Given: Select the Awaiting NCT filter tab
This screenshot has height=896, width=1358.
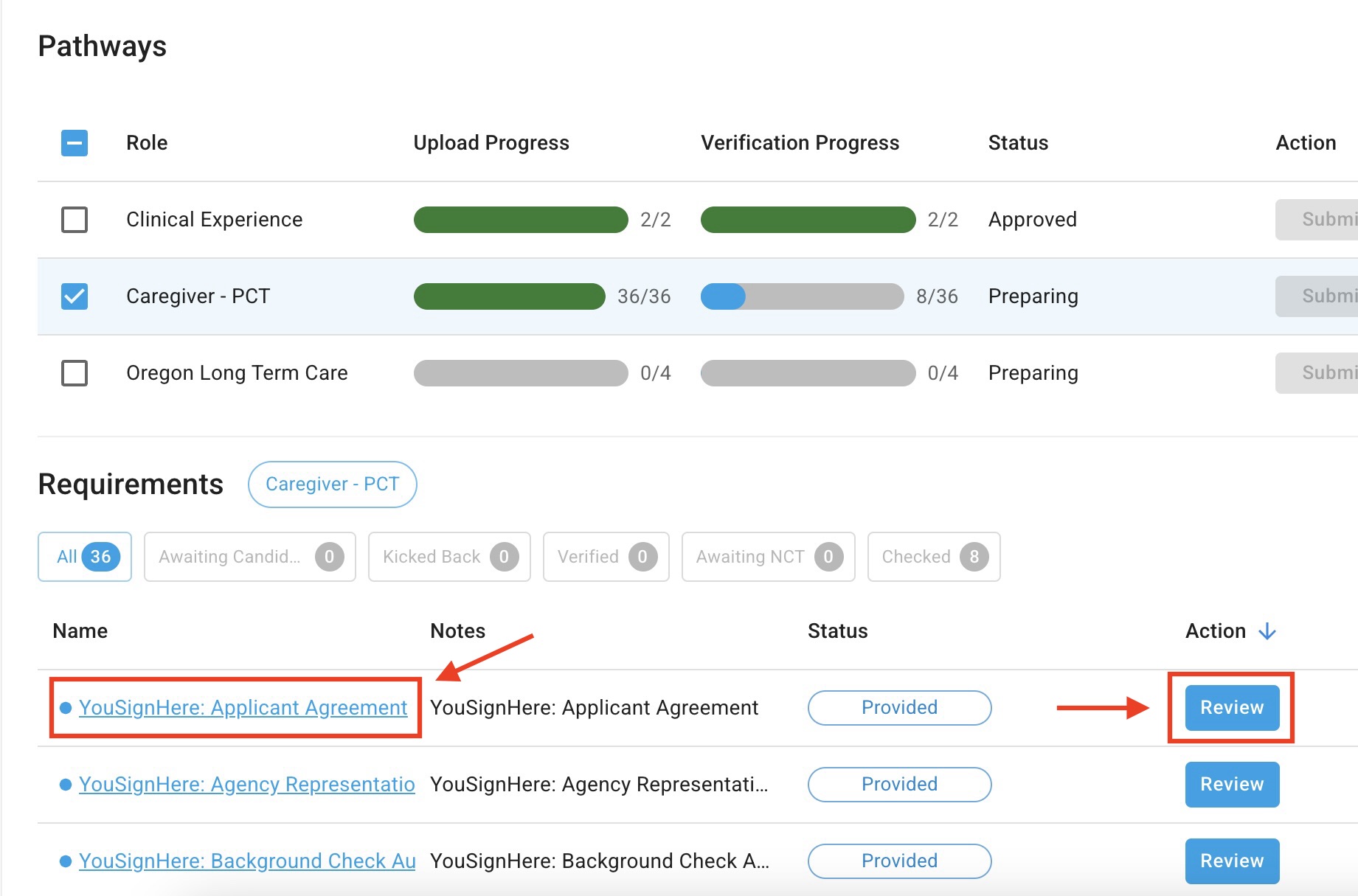Looking at the screenshot, I should [768, 557].
